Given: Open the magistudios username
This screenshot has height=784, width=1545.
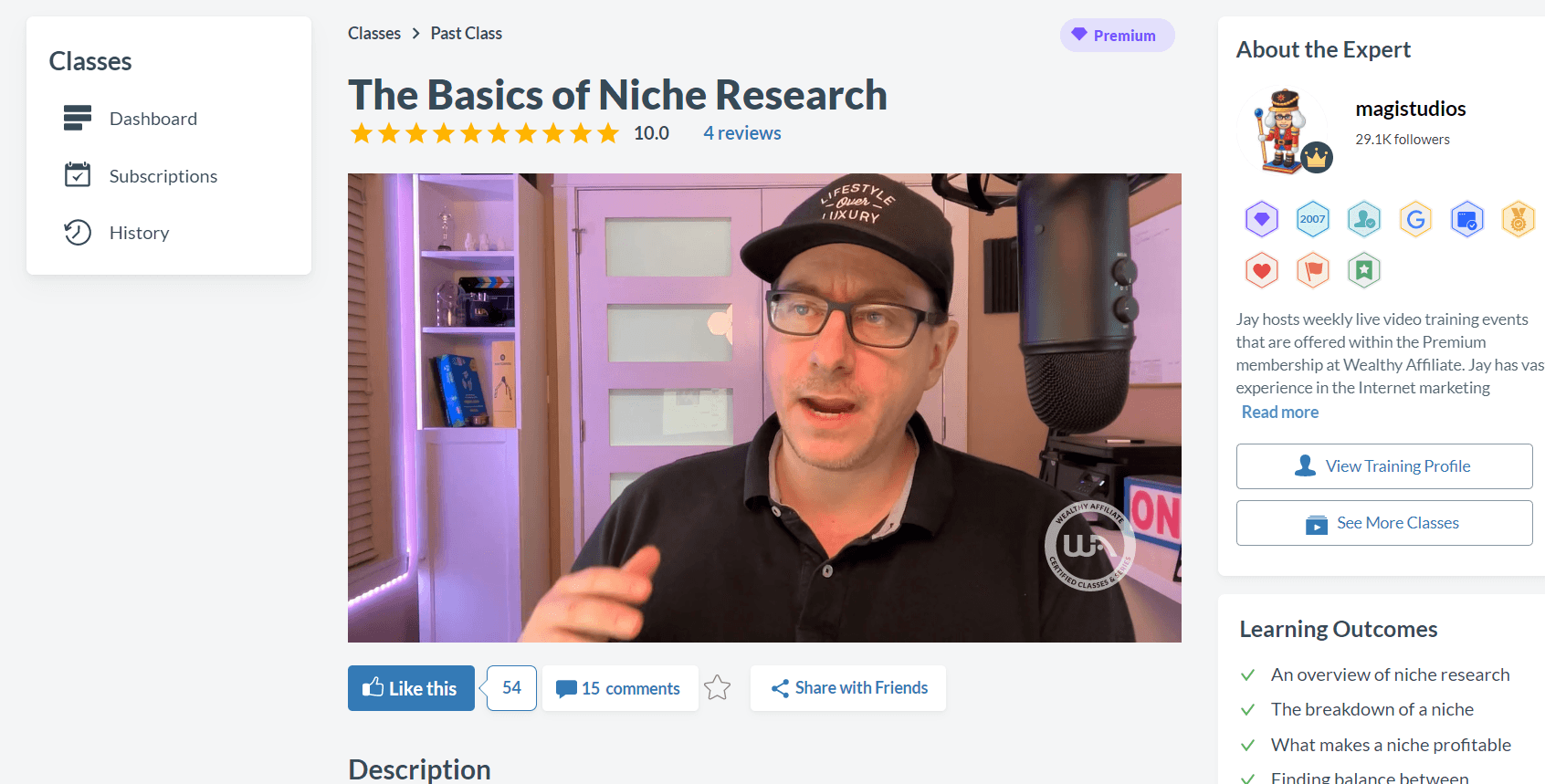Looking at the screenshot, I should pyautogui.click(x=1411, y=109).
